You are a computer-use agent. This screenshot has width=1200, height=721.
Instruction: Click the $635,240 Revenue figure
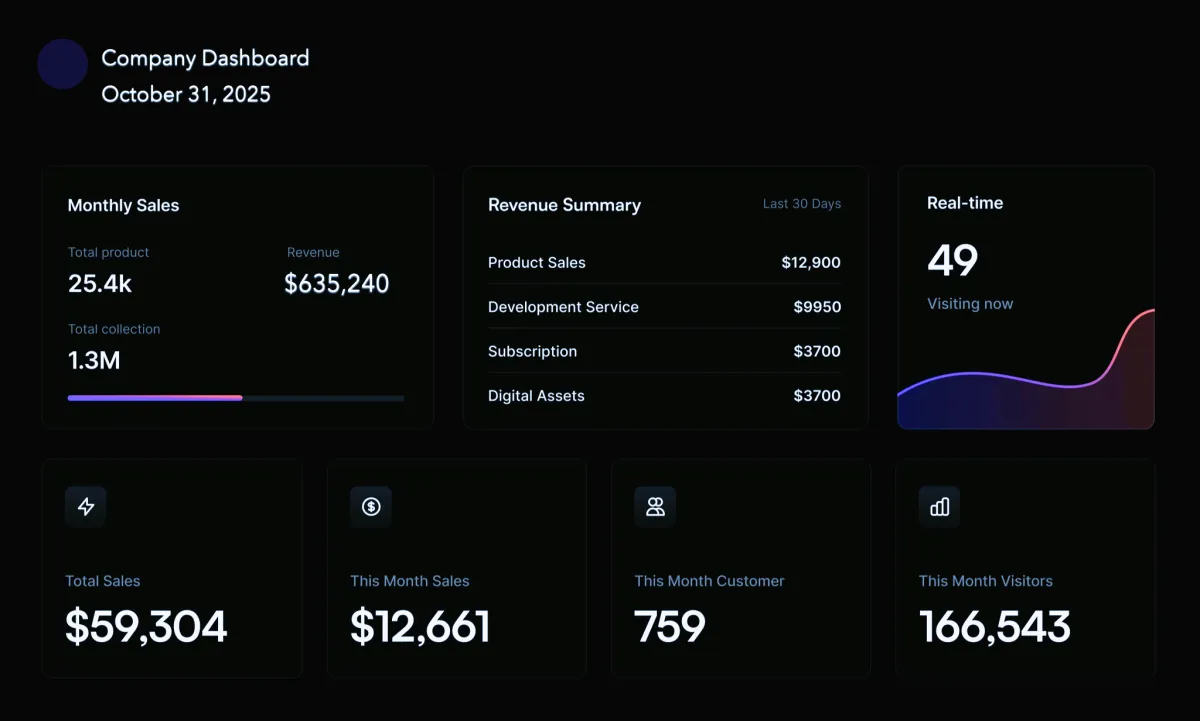(x=337, y=284)
